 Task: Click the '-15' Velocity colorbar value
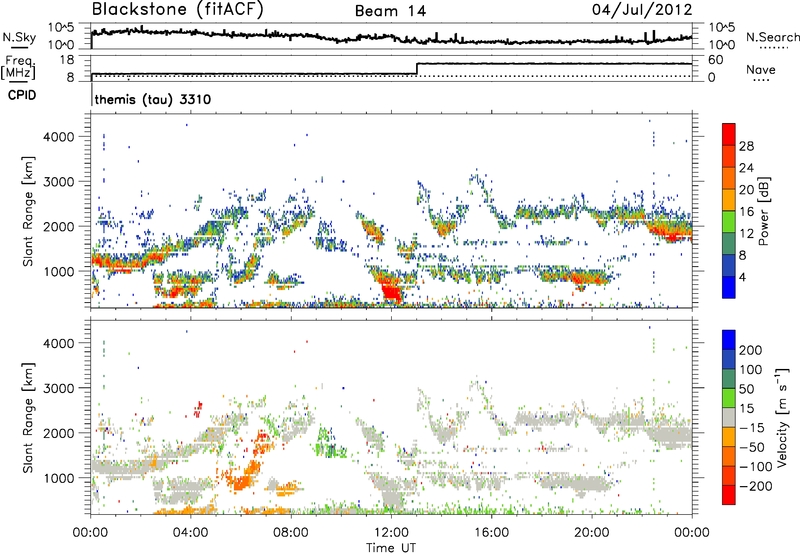pos(752,427)
